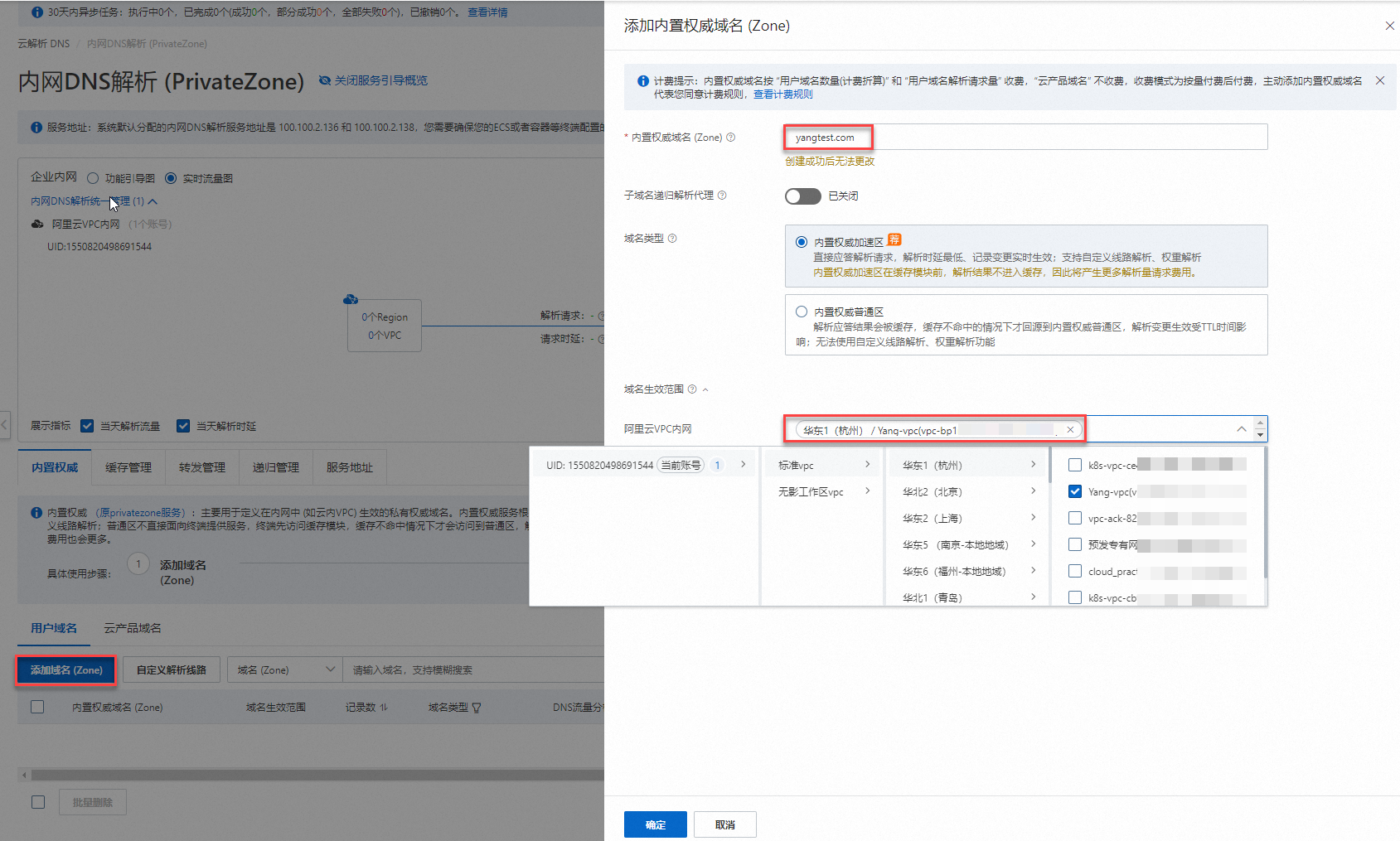Click sort icon on 记录数 column
Image resolution: width=1400 pixels, height=841 pixels.
384,708
